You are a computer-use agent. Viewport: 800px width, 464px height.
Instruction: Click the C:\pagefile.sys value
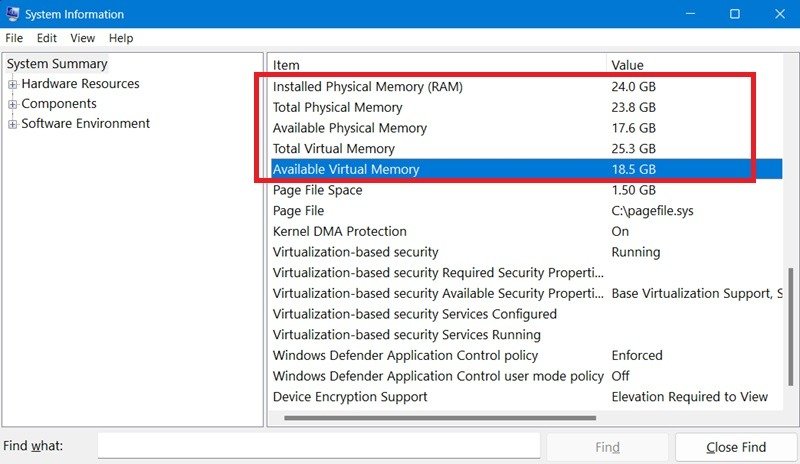pos(652,211)
